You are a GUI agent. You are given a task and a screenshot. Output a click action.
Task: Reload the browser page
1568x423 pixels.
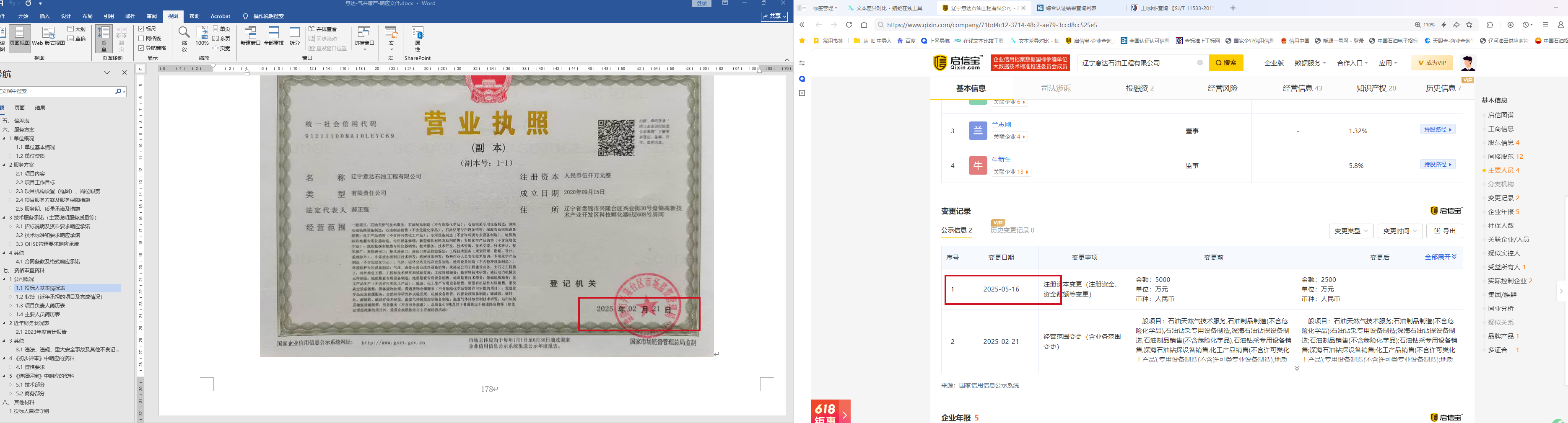point(849,25)
